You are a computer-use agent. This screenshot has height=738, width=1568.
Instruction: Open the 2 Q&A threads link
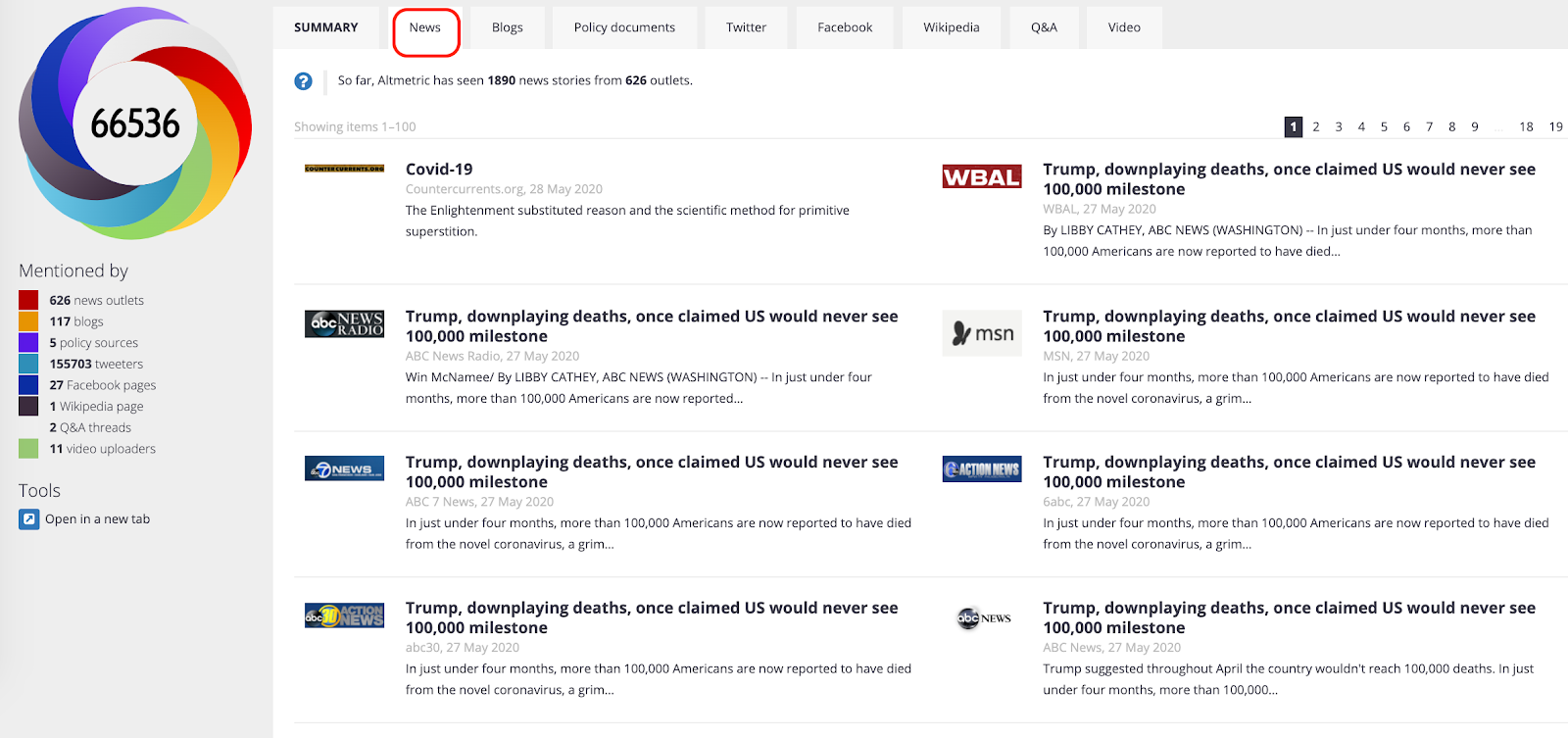(x=90, y=427)
